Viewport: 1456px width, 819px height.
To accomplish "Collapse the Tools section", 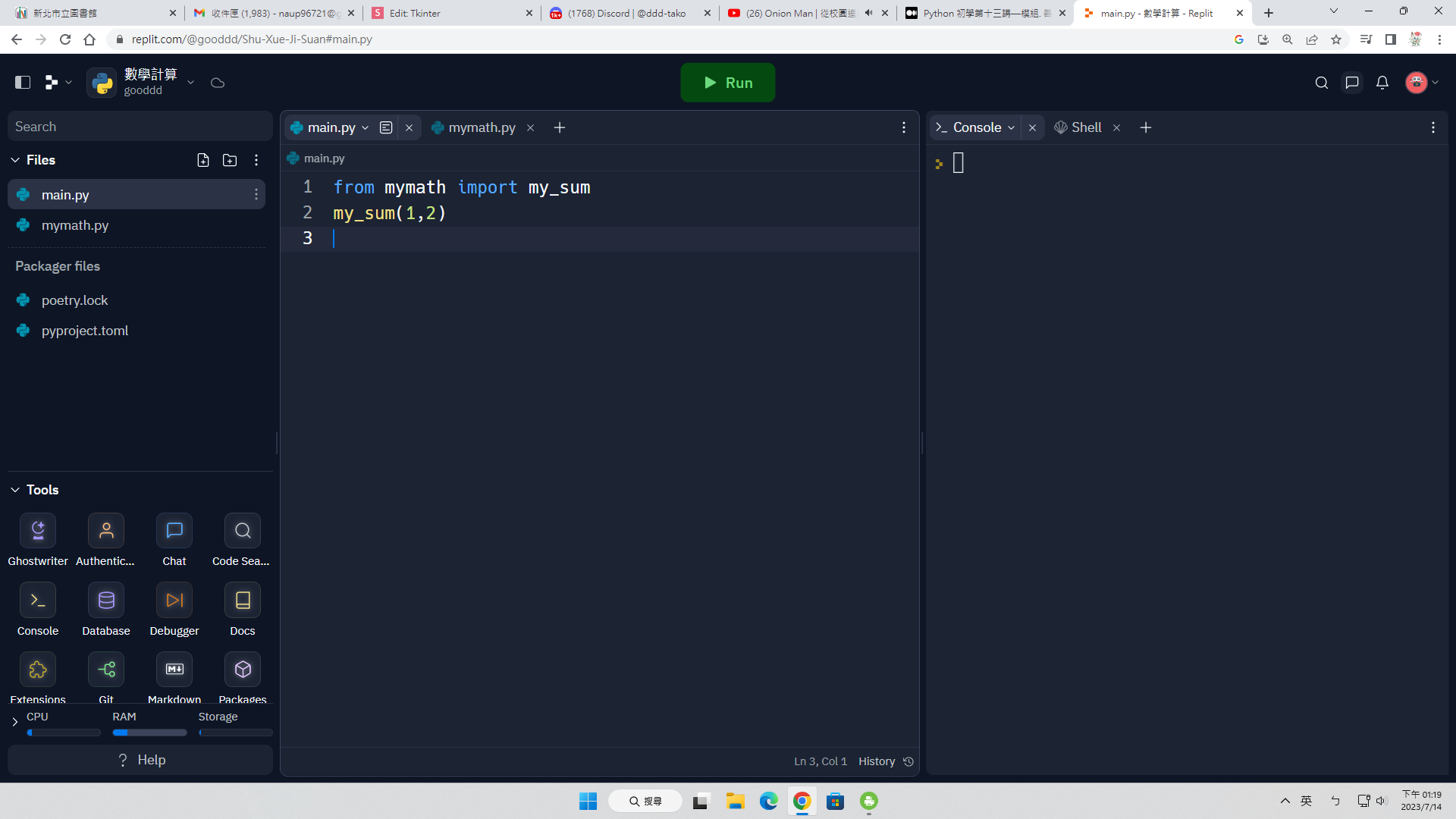I will click(x=15, y=490).
